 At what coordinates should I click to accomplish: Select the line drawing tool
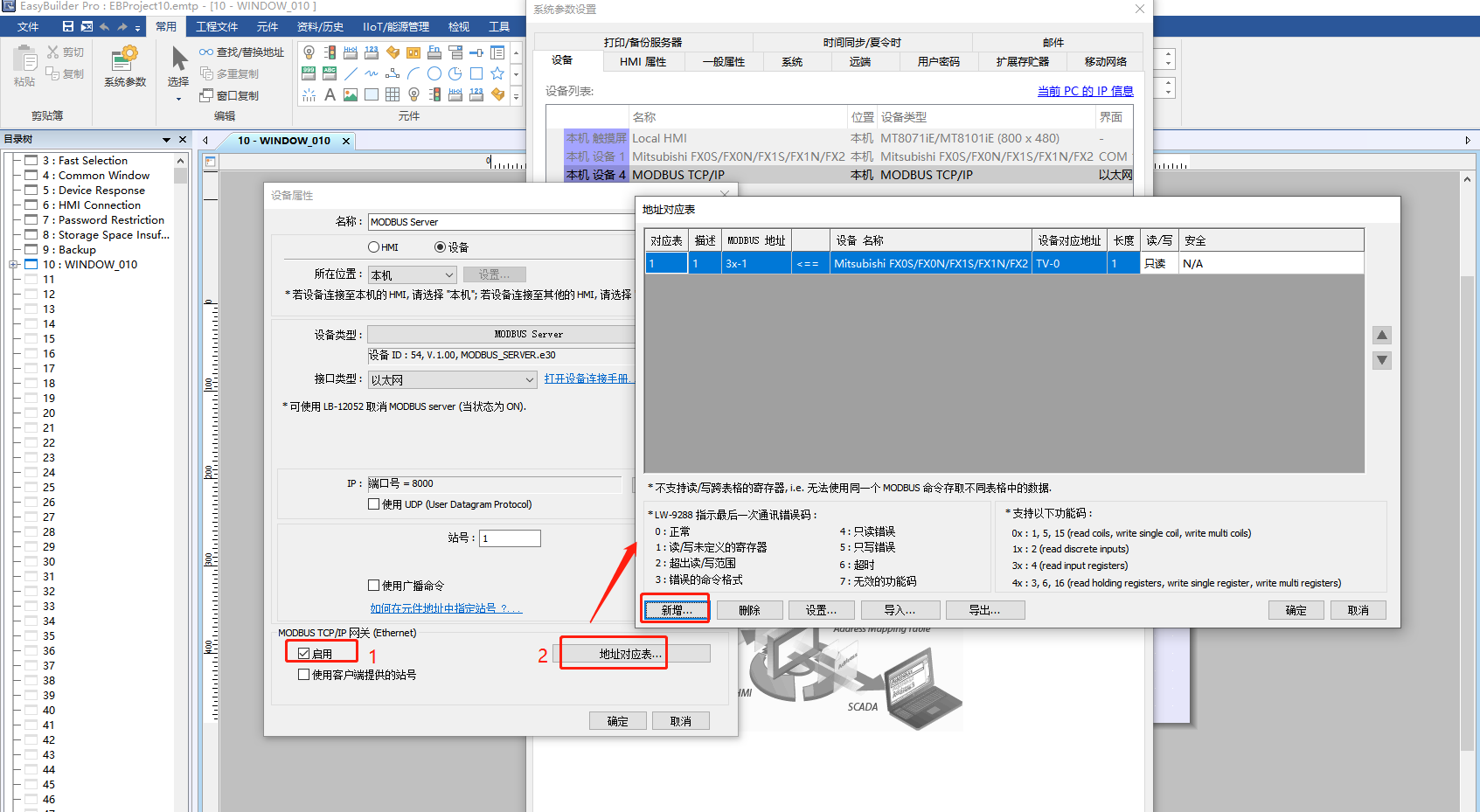click(x=351, y=73)
